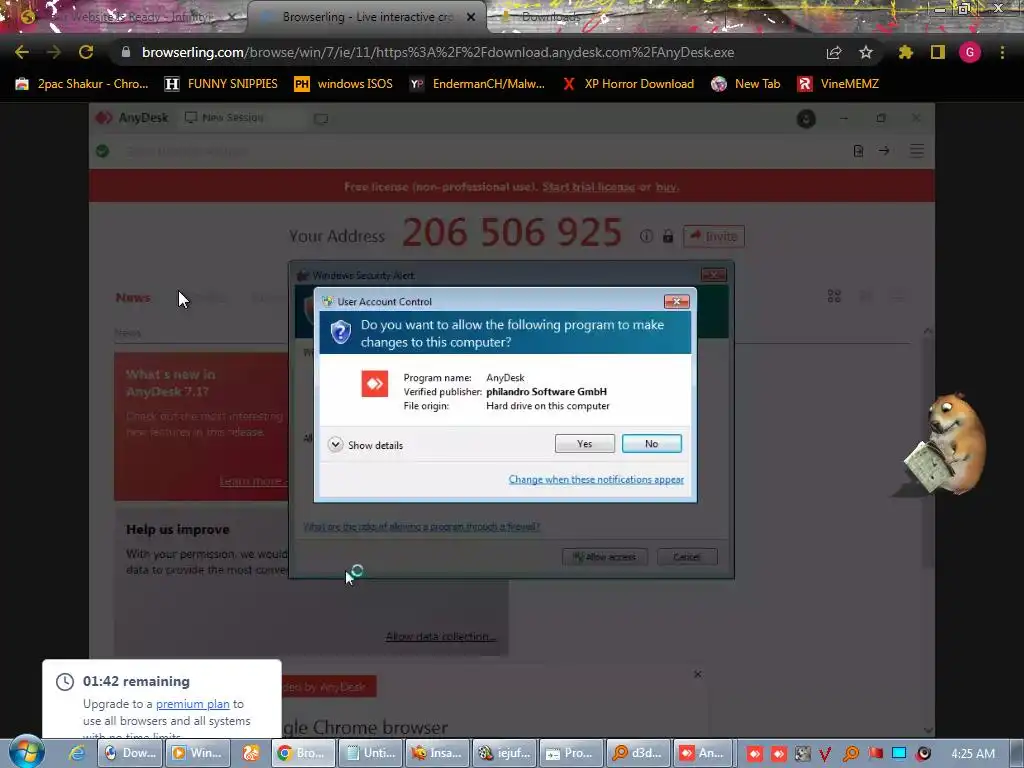Close the ad banner beside Chrome browser text
Viewport: 1024px width, 768px height.
(x=697, y=674)
